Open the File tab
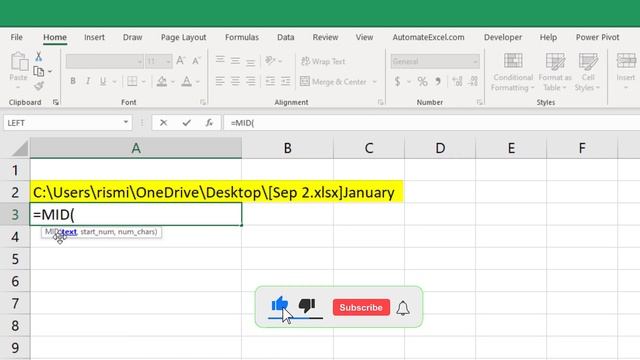 16,37
